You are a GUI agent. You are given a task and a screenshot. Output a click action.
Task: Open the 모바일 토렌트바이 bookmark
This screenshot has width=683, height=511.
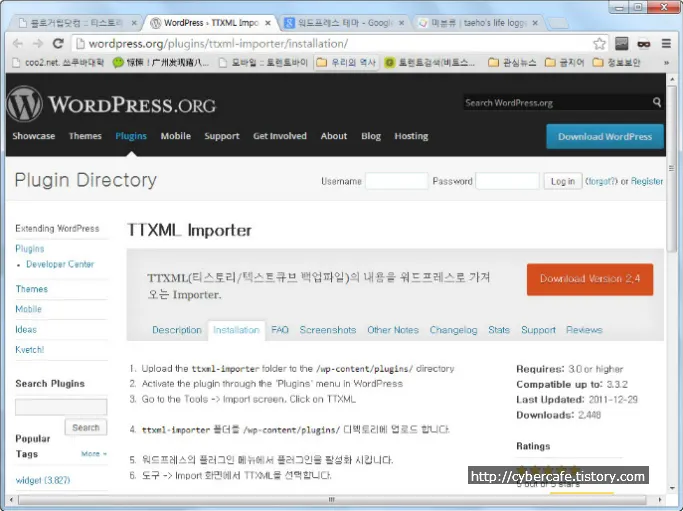coord(263,63)
